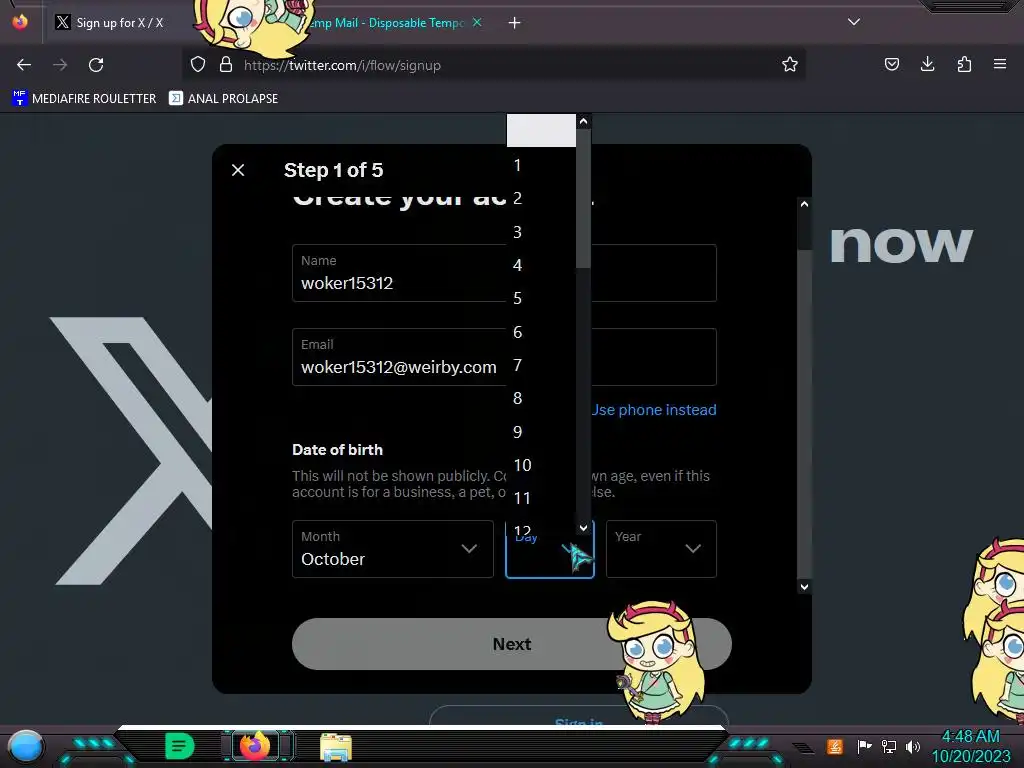This screenshot has width=1024, height=768.
Task: Click dialog scrollbar down arrow
Action: click(805, 586)
